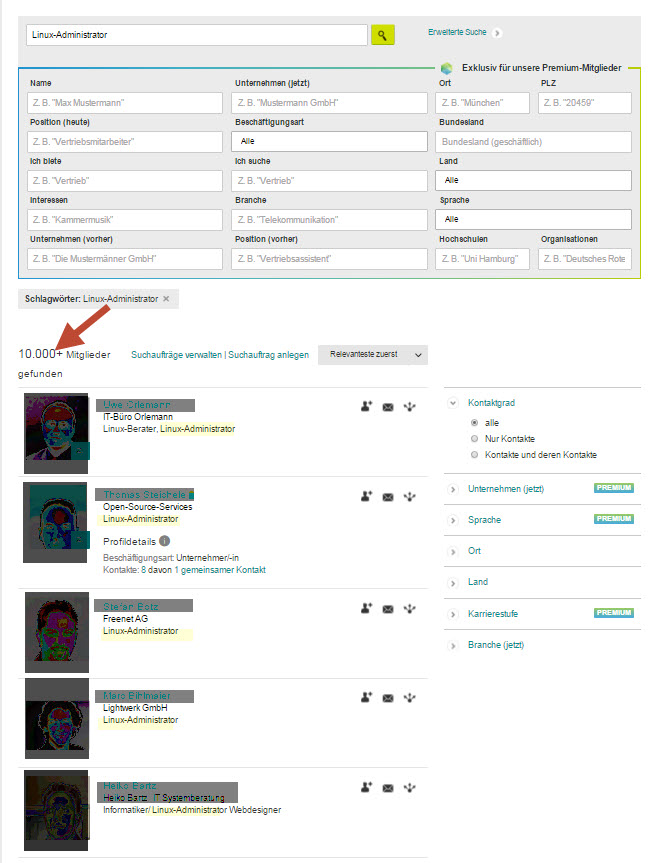Add Uwe Orlemann as a contact
Image resolution: width=656 pixels, height=863 pixels.
367,407
